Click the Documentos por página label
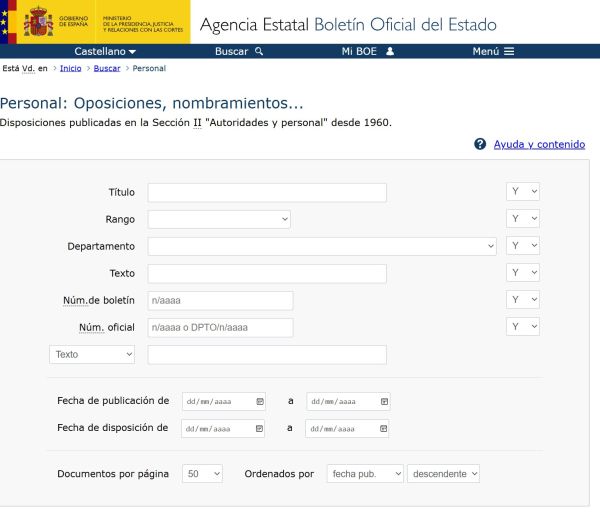Screen dimensions: 600x512 pos(113,474)
